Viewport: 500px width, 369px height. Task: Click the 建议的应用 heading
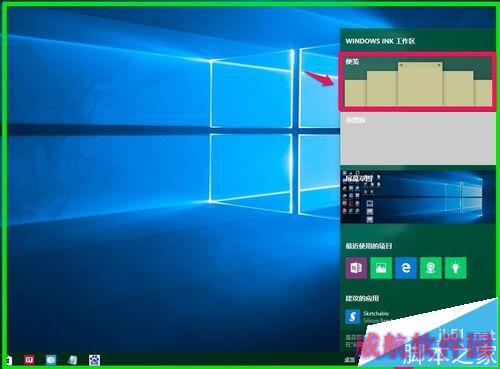tap(362, 298)
